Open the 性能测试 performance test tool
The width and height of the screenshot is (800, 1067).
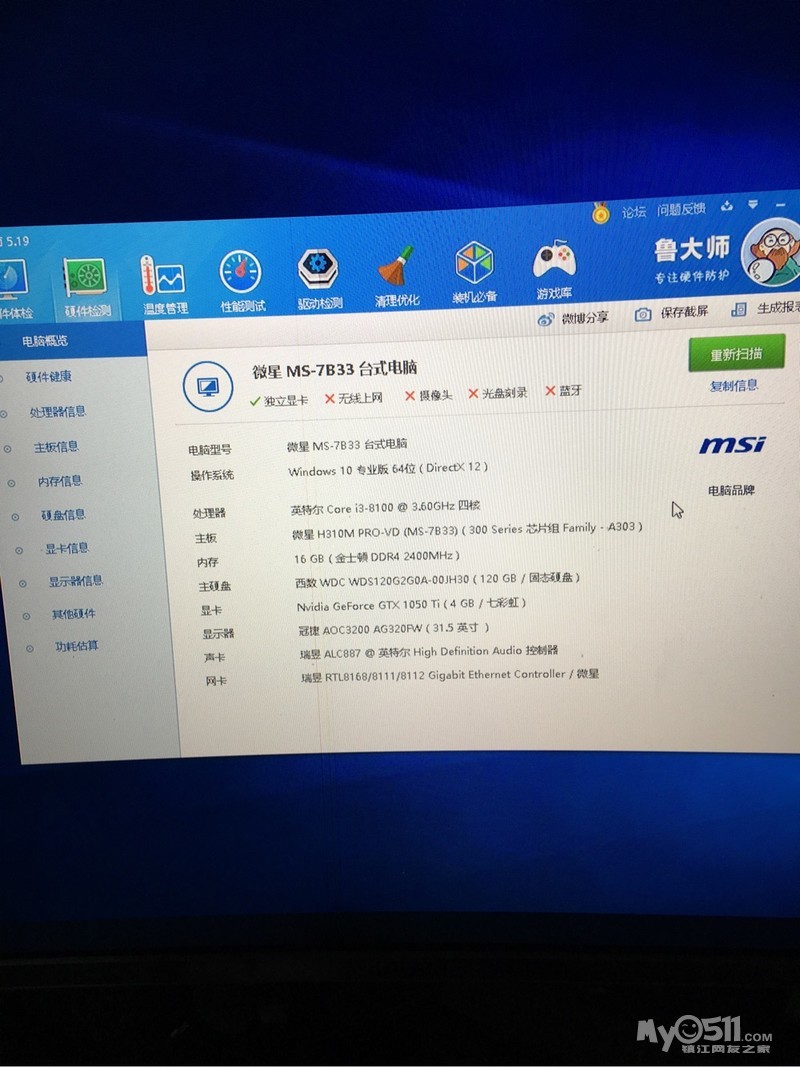tap(241, 281)
